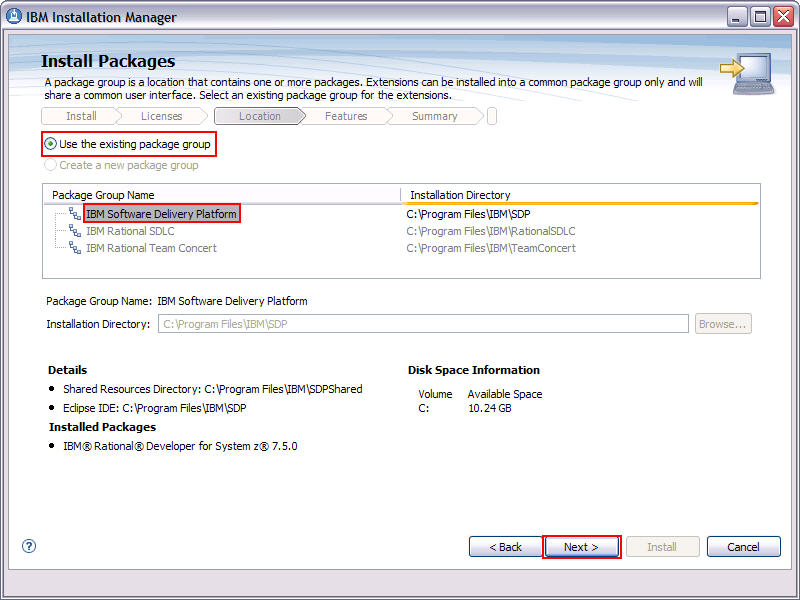Viewport: 800px width, 600px height.
Task: Click the package icon beside IBM Rational Team Concert
Action: coord(72,248)
